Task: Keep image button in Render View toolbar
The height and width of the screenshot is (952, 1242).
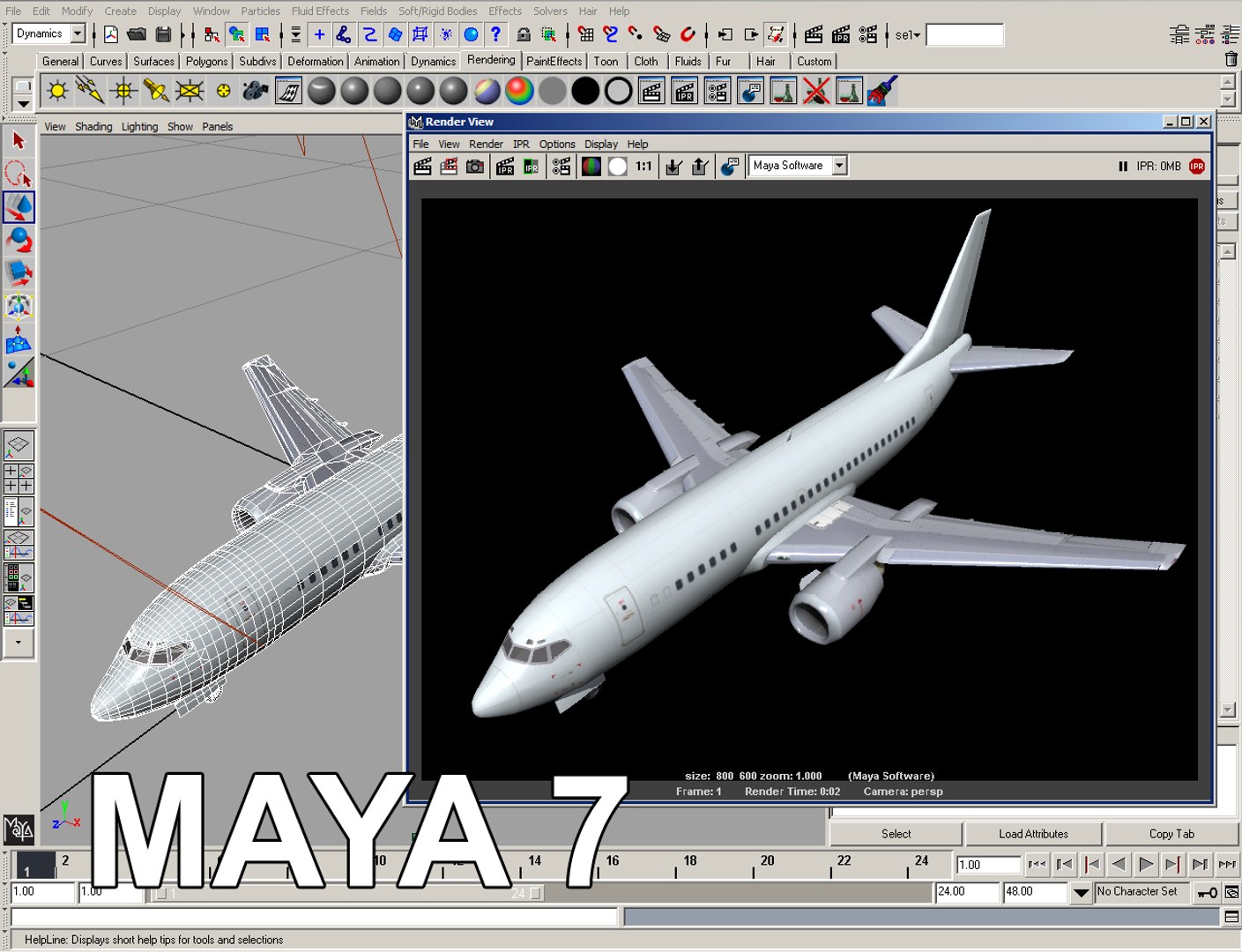Action: point(674,167)
